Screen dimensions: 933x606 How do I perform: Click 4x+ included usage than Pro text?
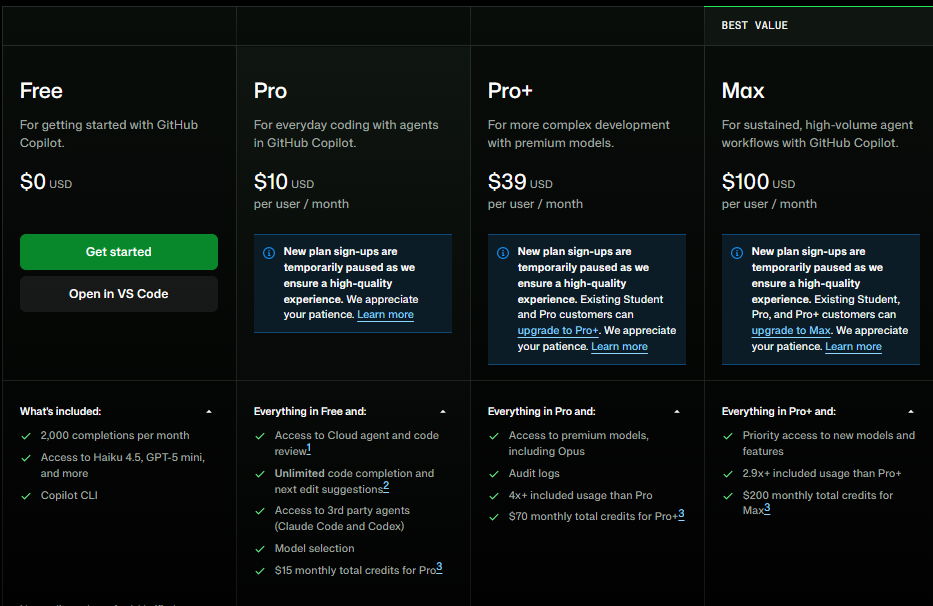point(580,495)
